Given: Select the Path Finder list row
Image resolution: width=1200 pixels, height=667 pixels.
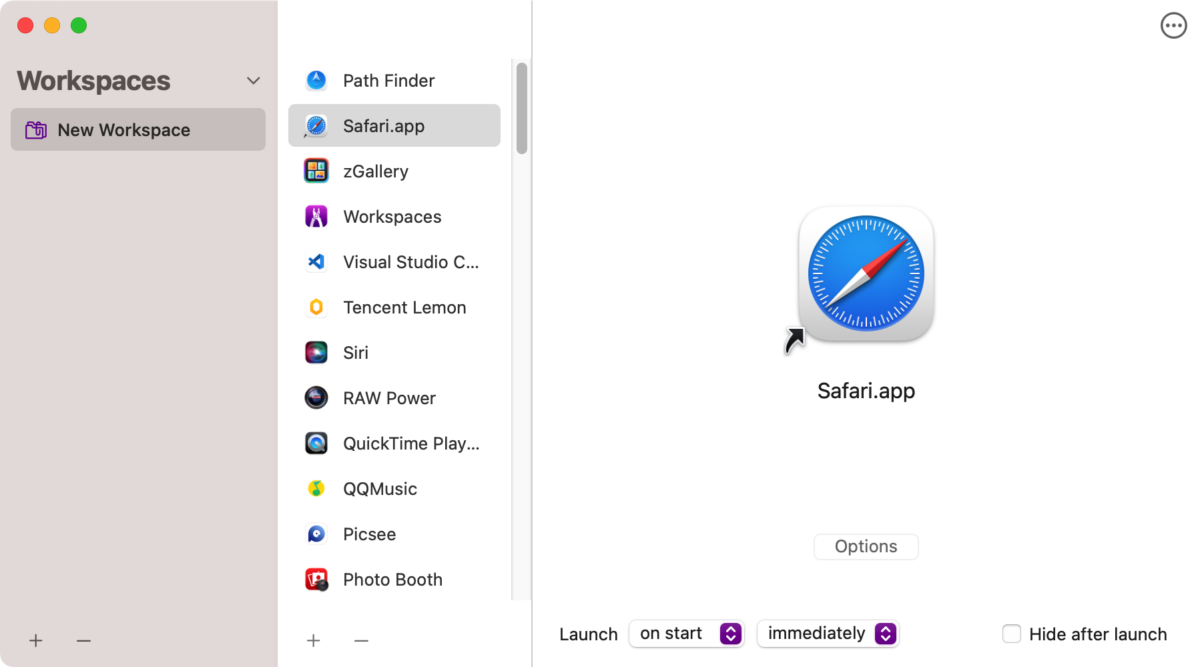Looking at the screenshot, I should (x=394, y=81).
